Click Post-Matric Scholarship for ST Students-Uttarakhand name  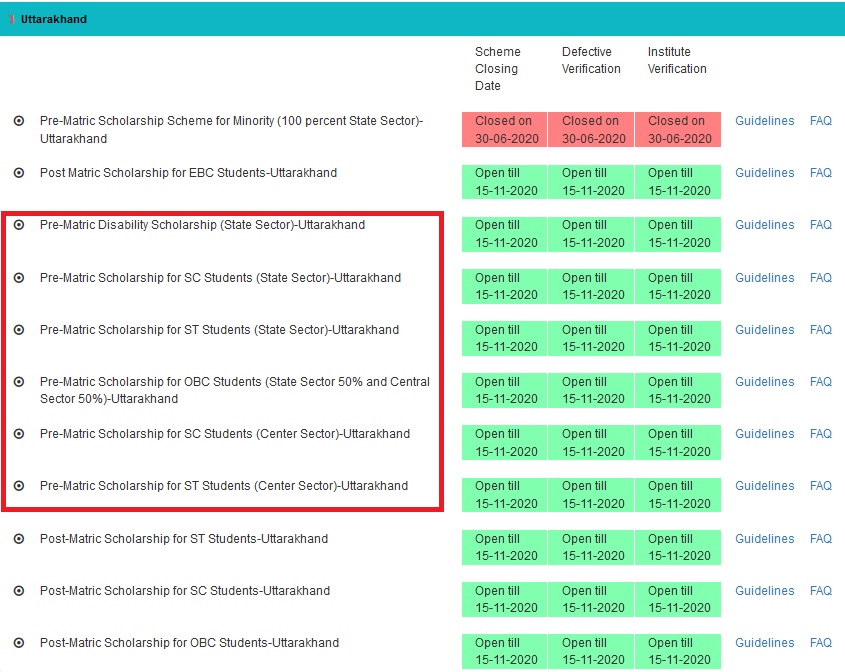(184, 539)
